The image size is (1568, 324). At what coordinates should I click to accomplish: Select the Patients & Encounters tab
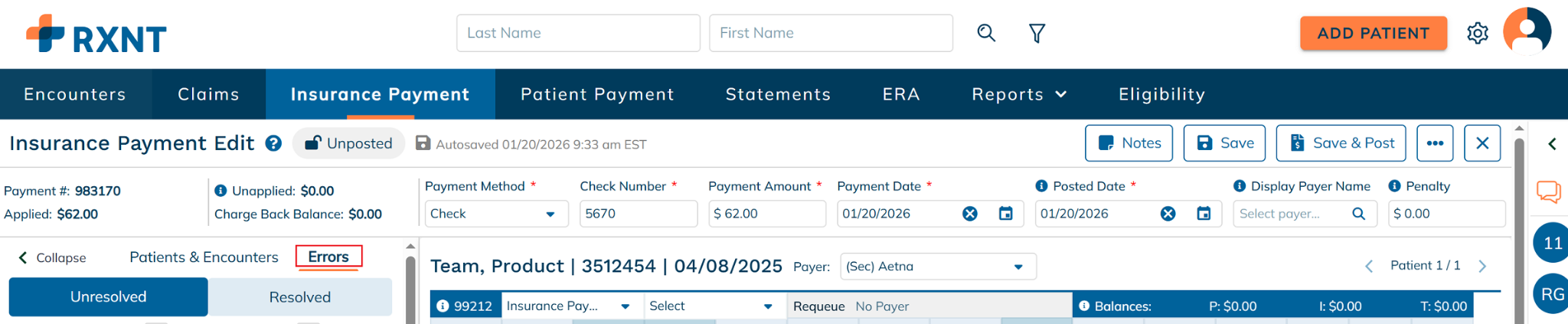(x=204, y=257)
